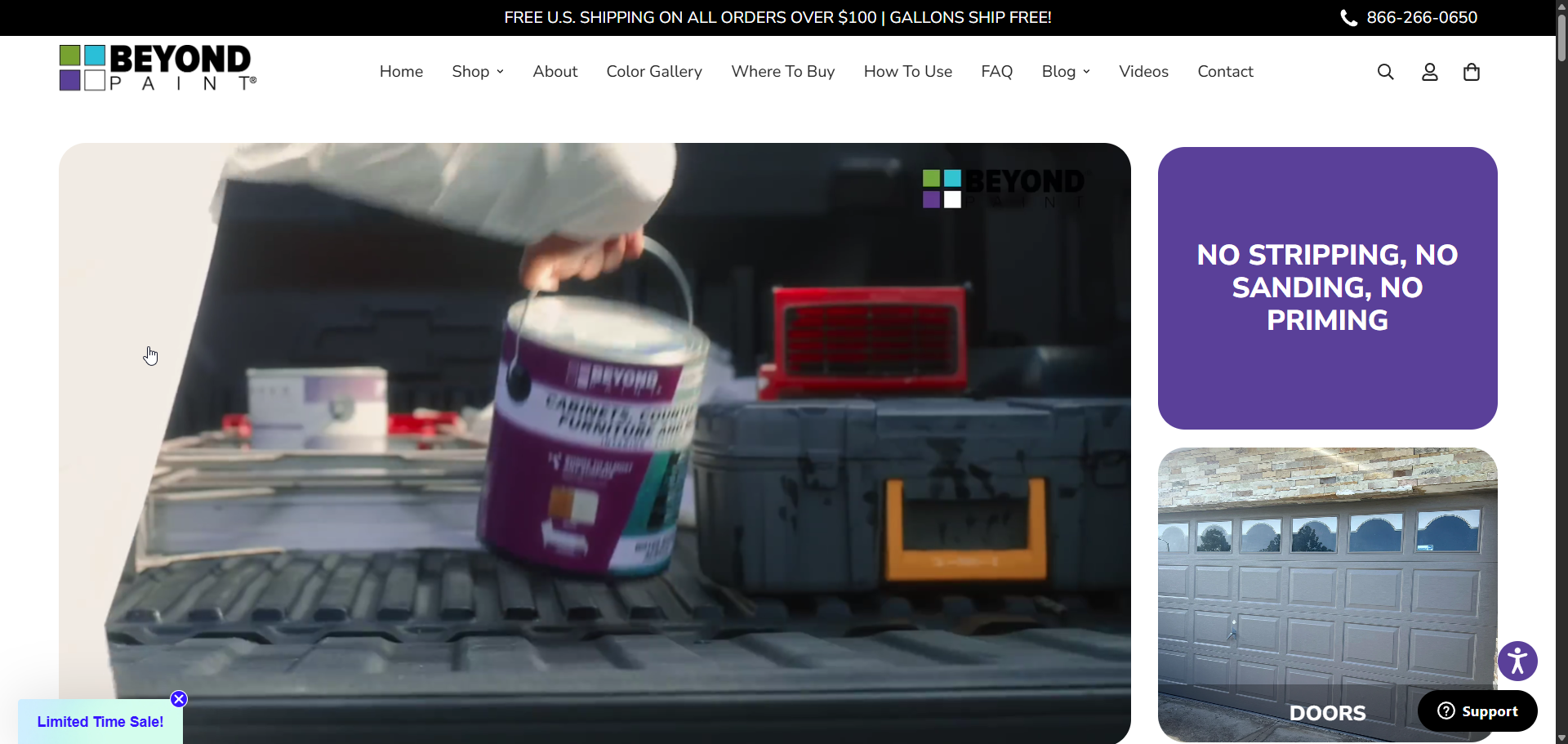Open the How To Use page

(x=907, y=72)
